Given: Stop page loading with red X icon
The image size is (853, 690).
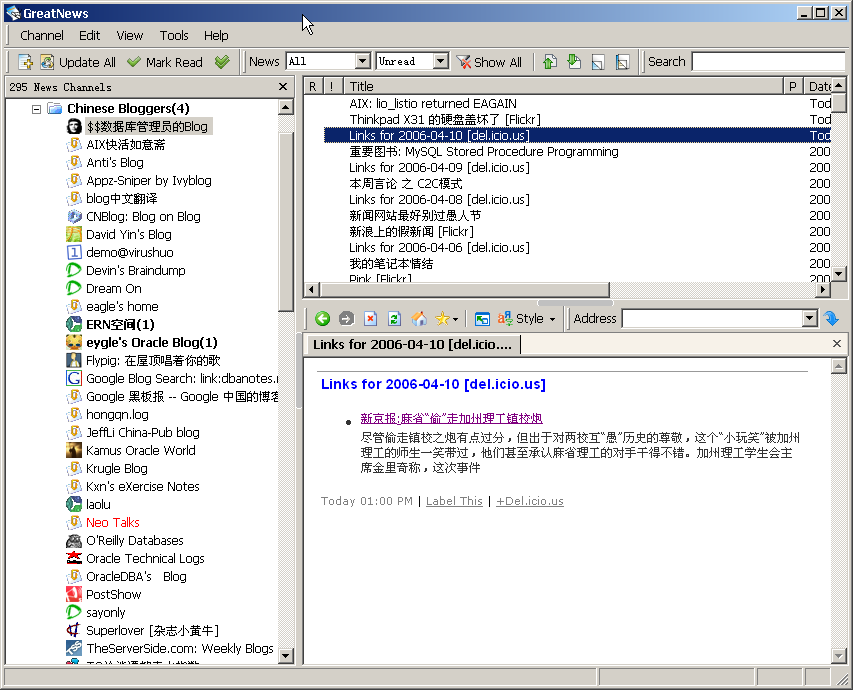Looking at the screenshot, I should click(370, 318).
